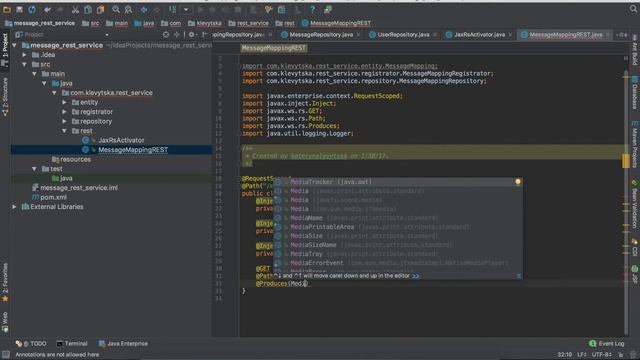Expand the .idea folder
Image resolution: width=640 pixels, height=360 pixels.
tap(24, 55)
